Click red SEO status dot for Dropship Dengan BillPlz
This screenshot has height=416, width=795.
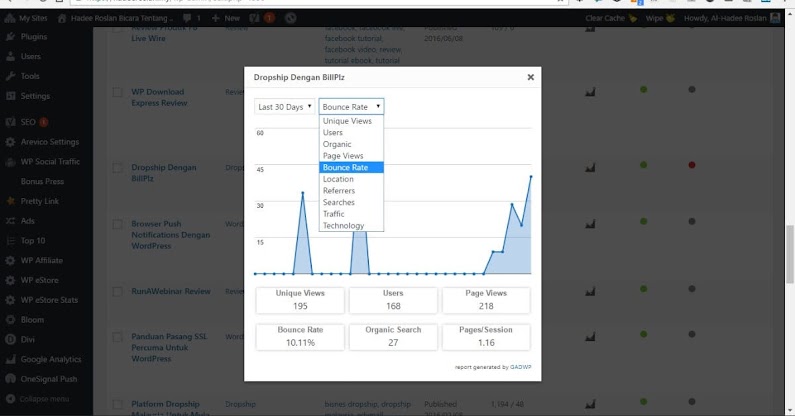pyautogui.click(x=692, y=165)
